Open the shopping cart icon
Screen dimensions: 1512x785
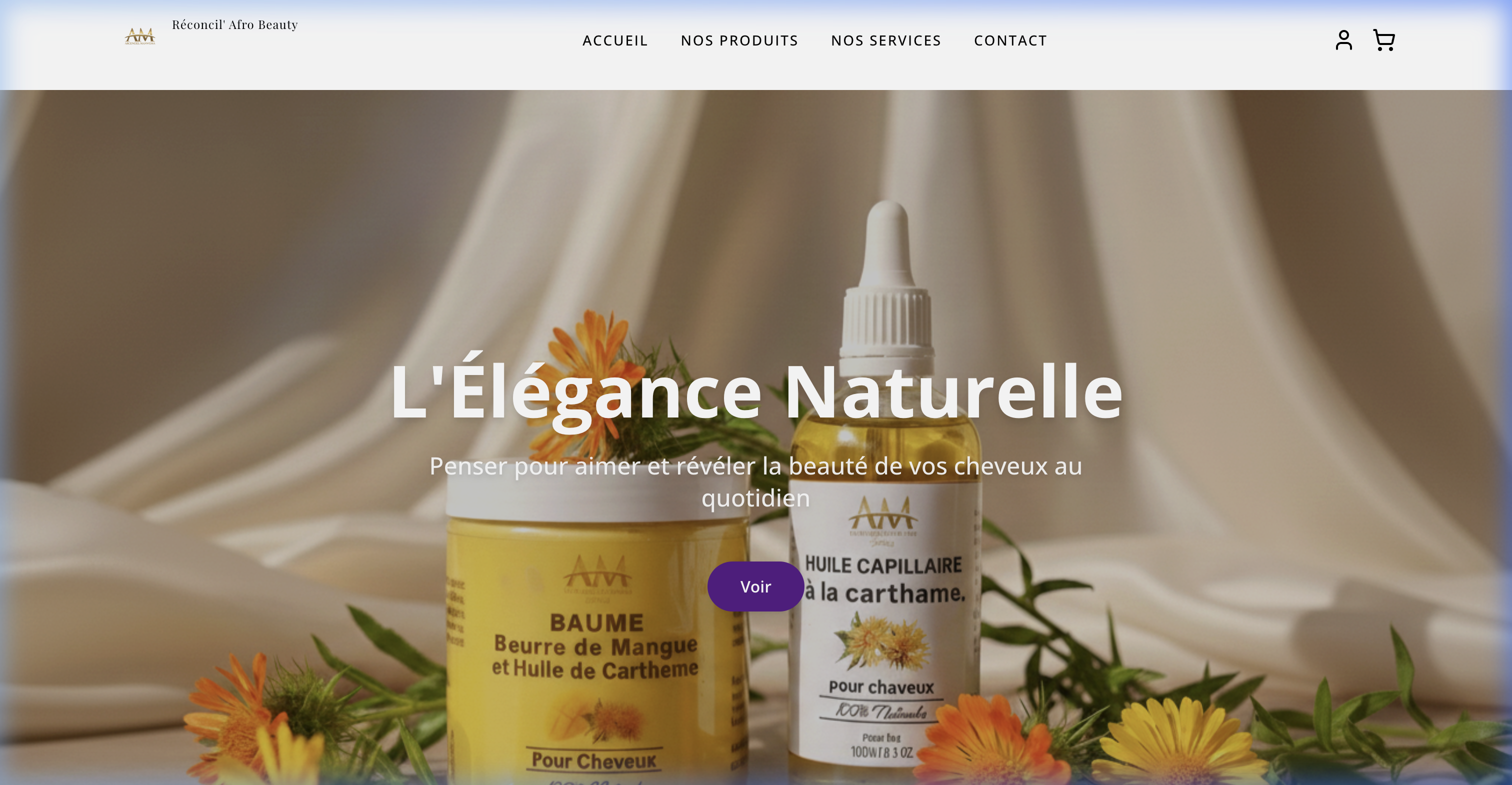coord(1384,40)
